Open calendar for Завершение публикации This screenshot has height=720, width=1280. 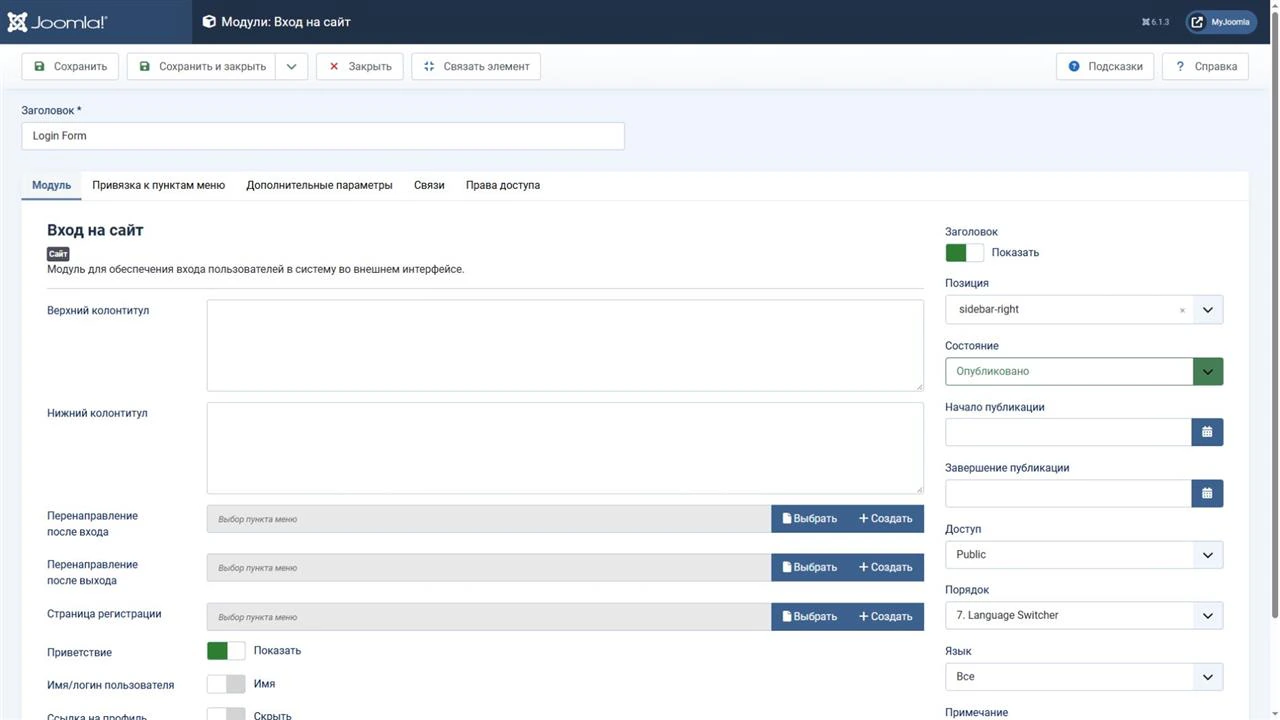[1207, 493]
